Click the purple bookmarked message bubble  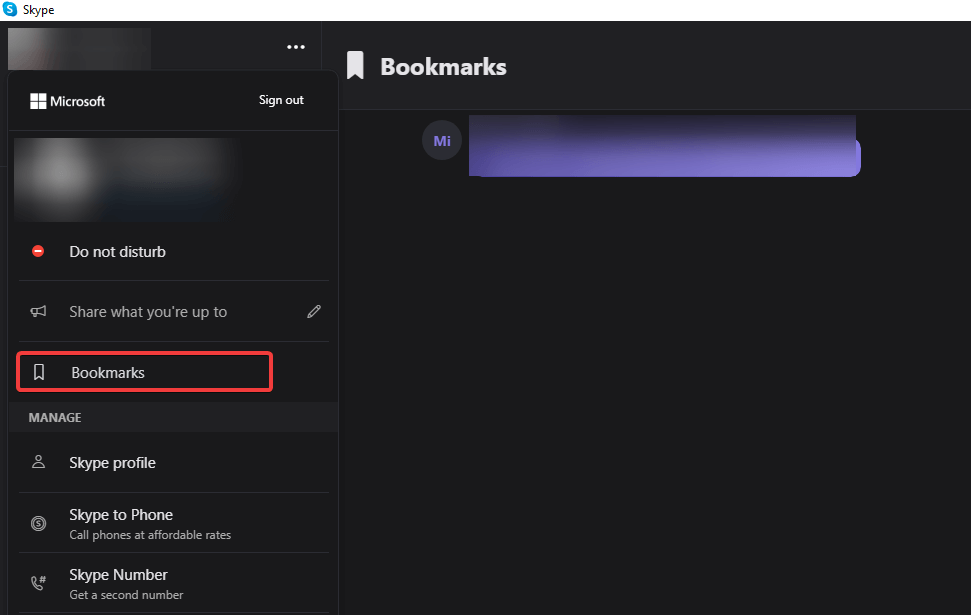[664, 146]
